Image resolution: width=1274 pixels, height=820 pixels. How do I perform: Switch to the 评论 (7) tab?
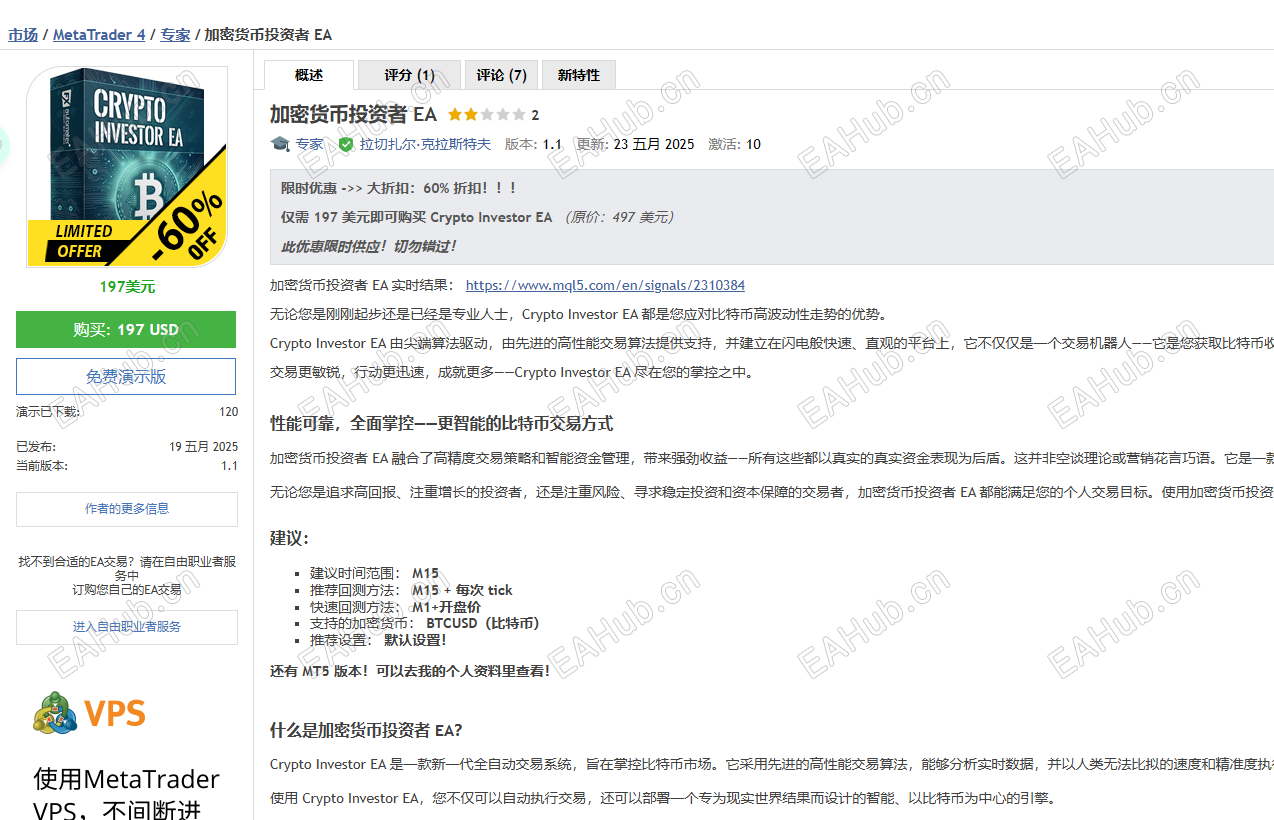click(501, 75)
